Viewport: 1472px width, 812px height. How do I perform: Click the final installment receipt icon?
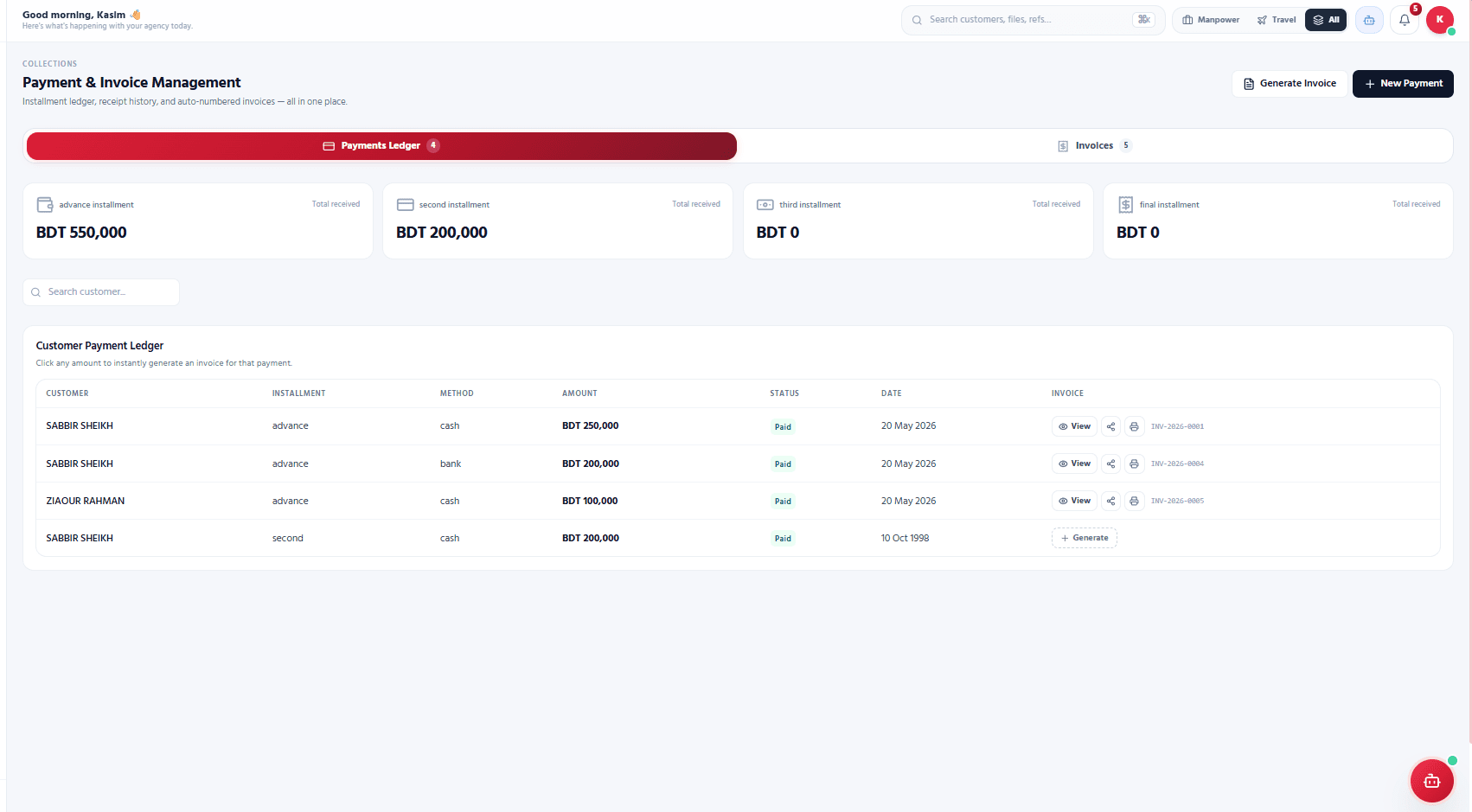[x=1125, y=205]
